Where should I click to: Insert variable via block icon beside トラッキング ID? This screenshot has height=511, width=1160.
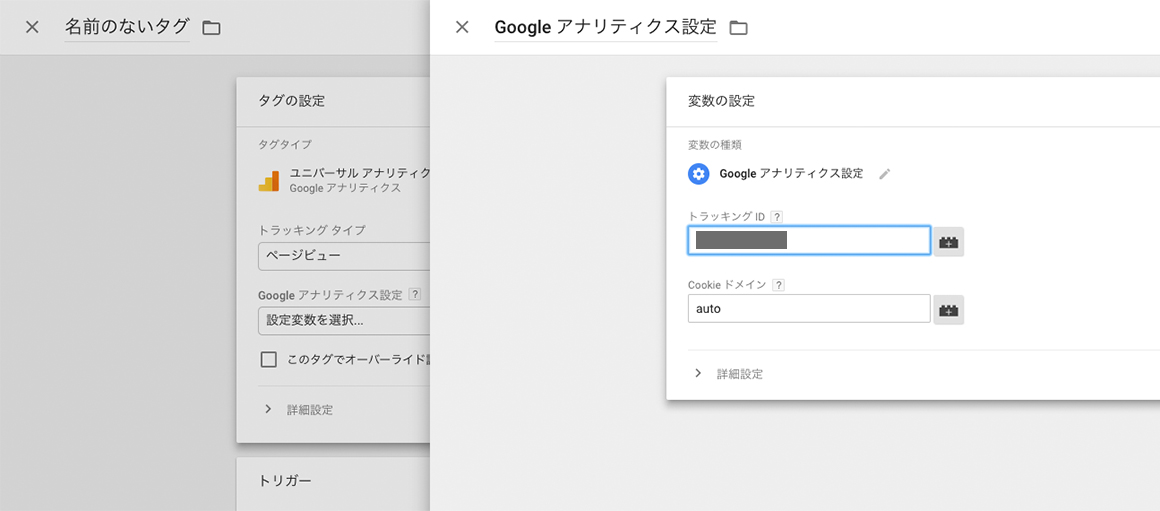pyautogui.click(x=948, y=242)
